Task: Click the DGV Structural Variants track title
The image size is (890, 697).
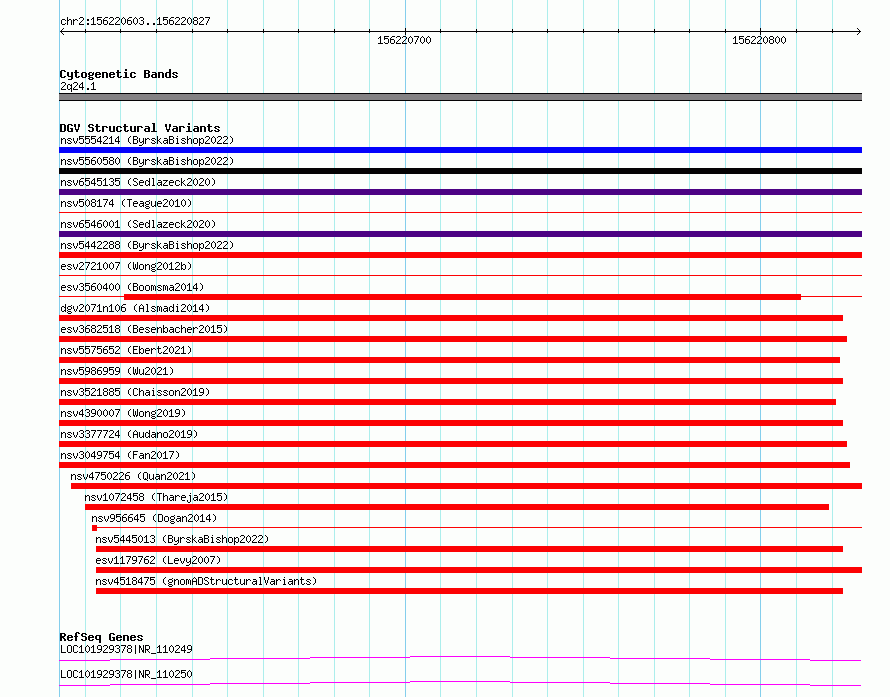Action: coord(140,128)
